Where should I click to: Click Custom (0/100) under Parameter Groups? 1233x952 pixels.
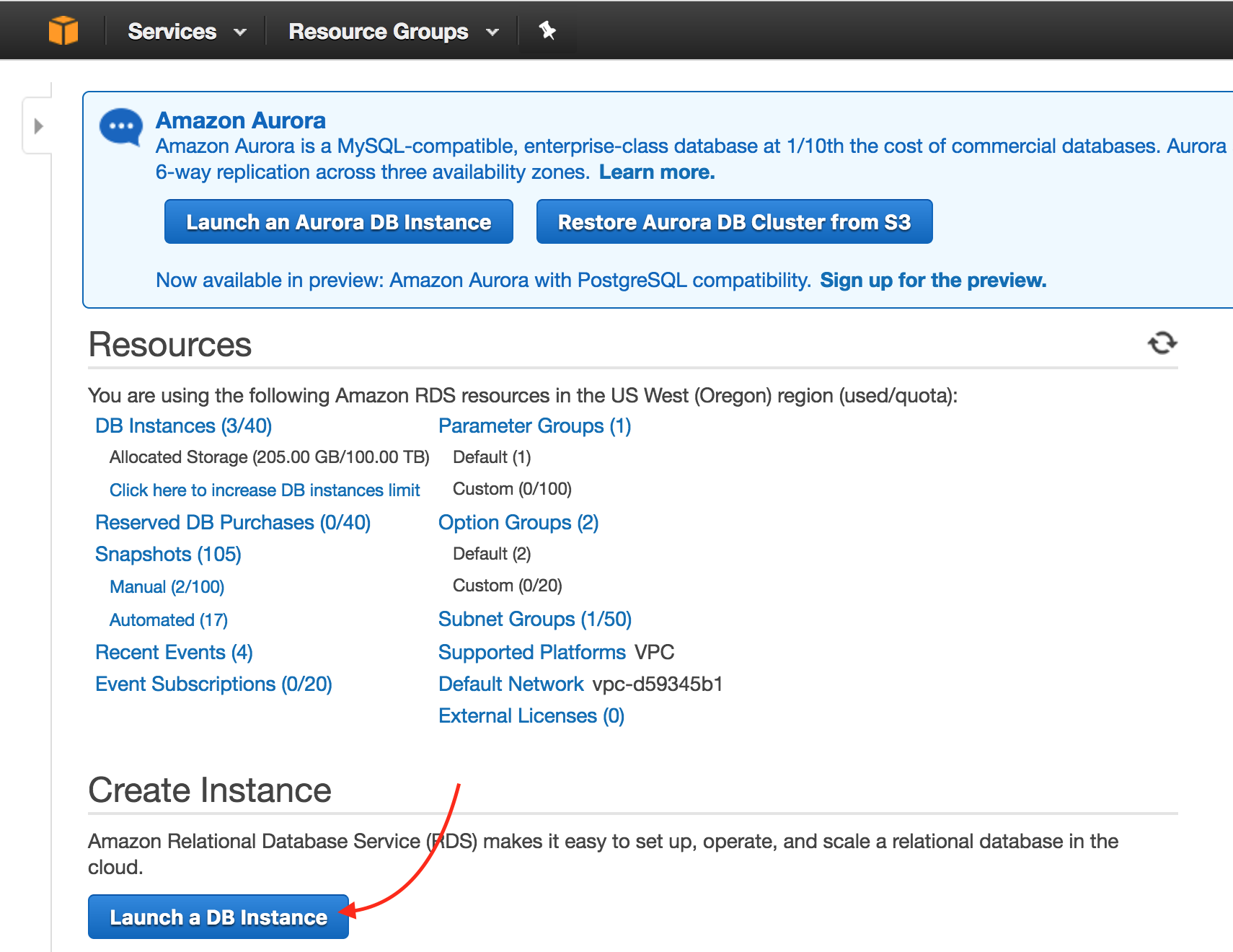click(x=512, y=488)
